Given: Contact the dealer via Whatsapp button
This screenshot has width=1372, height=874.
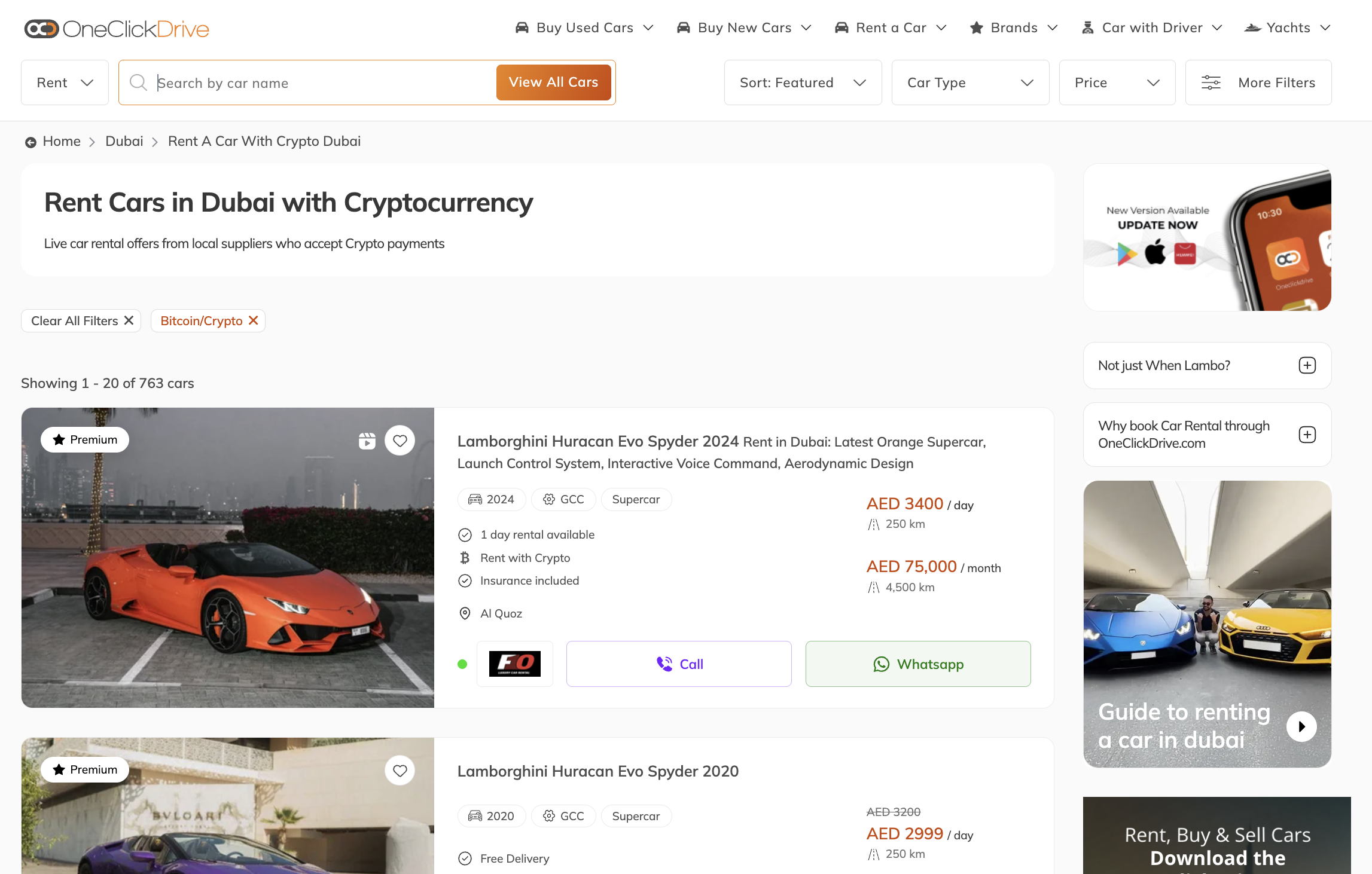Looking at the screenshot, I should click(x=918, y=664).
